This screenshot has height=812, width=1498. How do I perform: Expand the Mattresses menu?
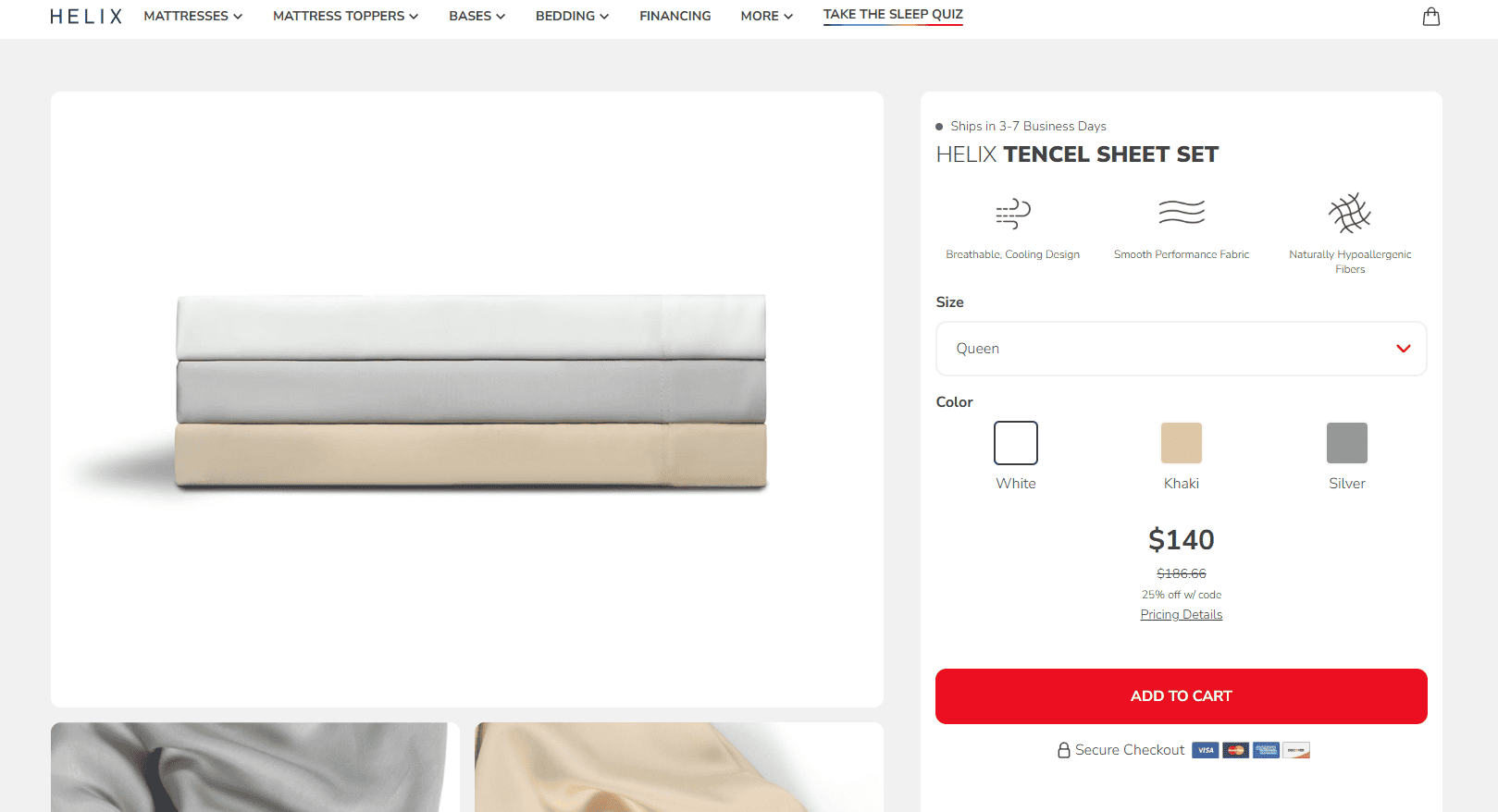(192, 16)
